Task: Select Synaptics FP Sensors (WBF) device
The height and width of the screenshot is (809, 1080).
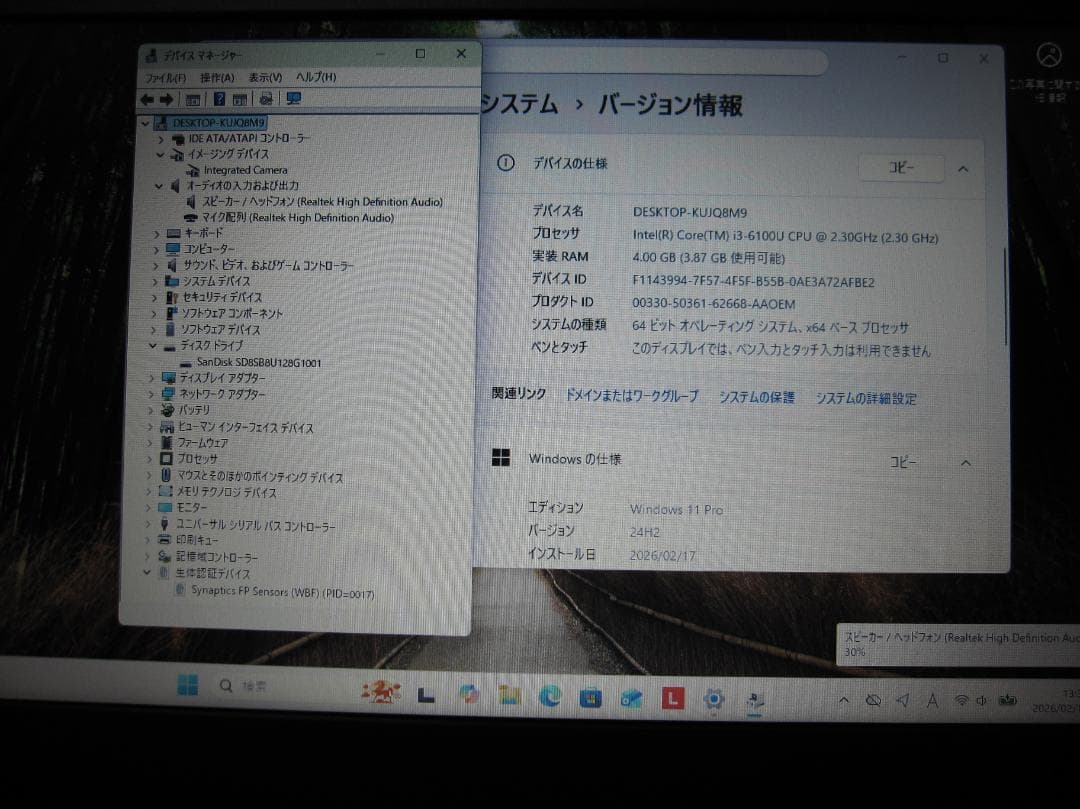Action: click(282, 592)
